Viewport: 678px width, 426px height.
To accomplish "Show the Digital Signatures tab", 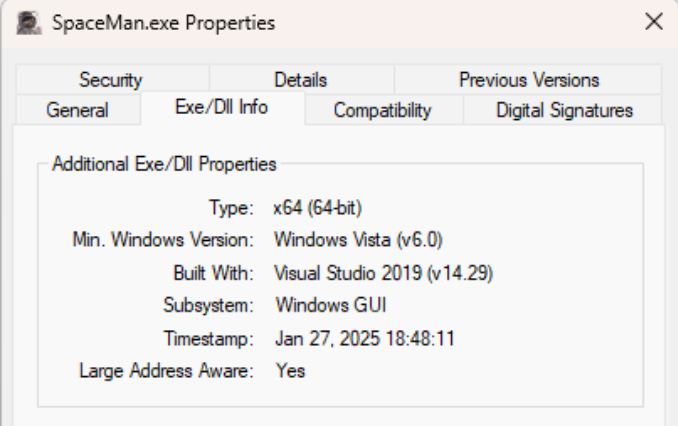I will point(564,110).
